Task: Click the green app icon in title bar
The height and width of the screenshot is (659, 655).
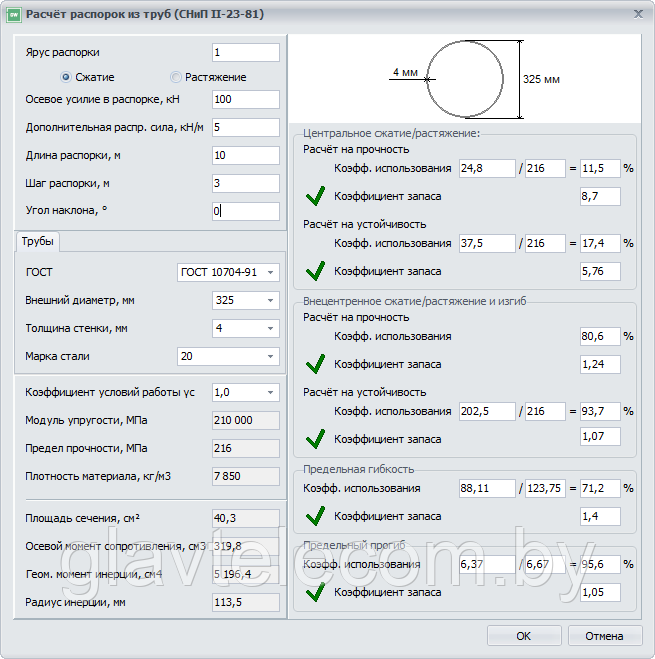Action: (x=14, y=15)
